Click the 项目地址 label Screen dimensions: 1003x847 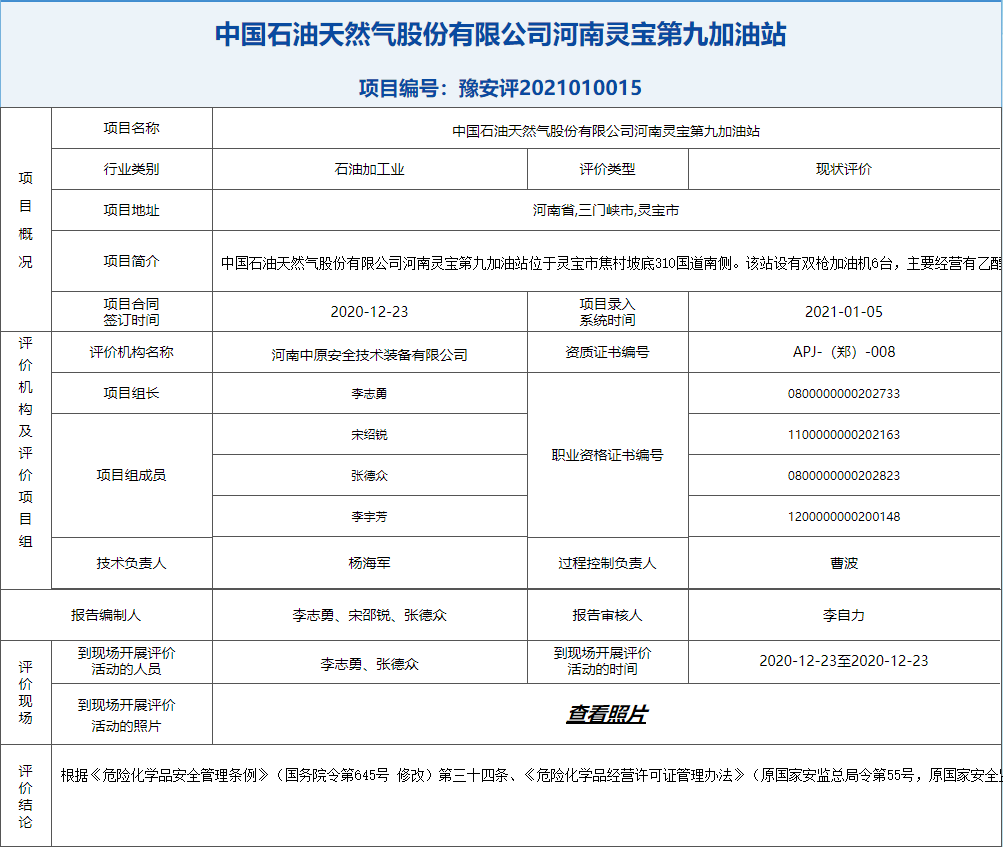point(132,210)
